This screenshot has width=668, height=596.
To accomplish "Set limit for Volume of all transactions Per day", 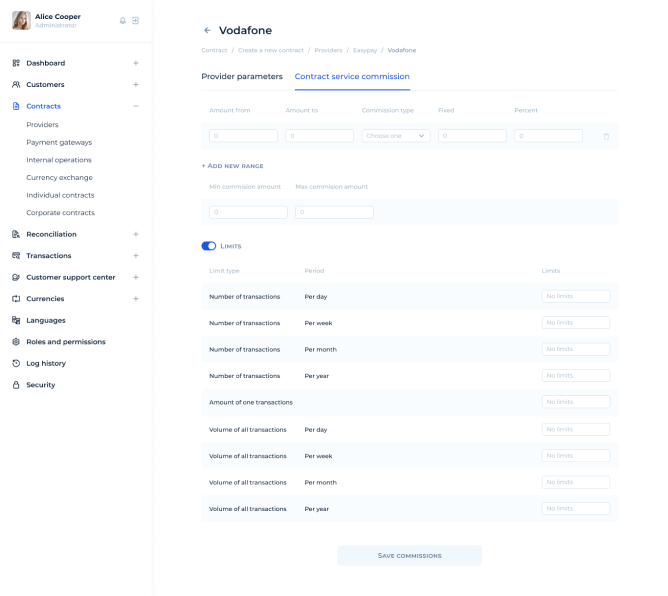I will (576, 429).
